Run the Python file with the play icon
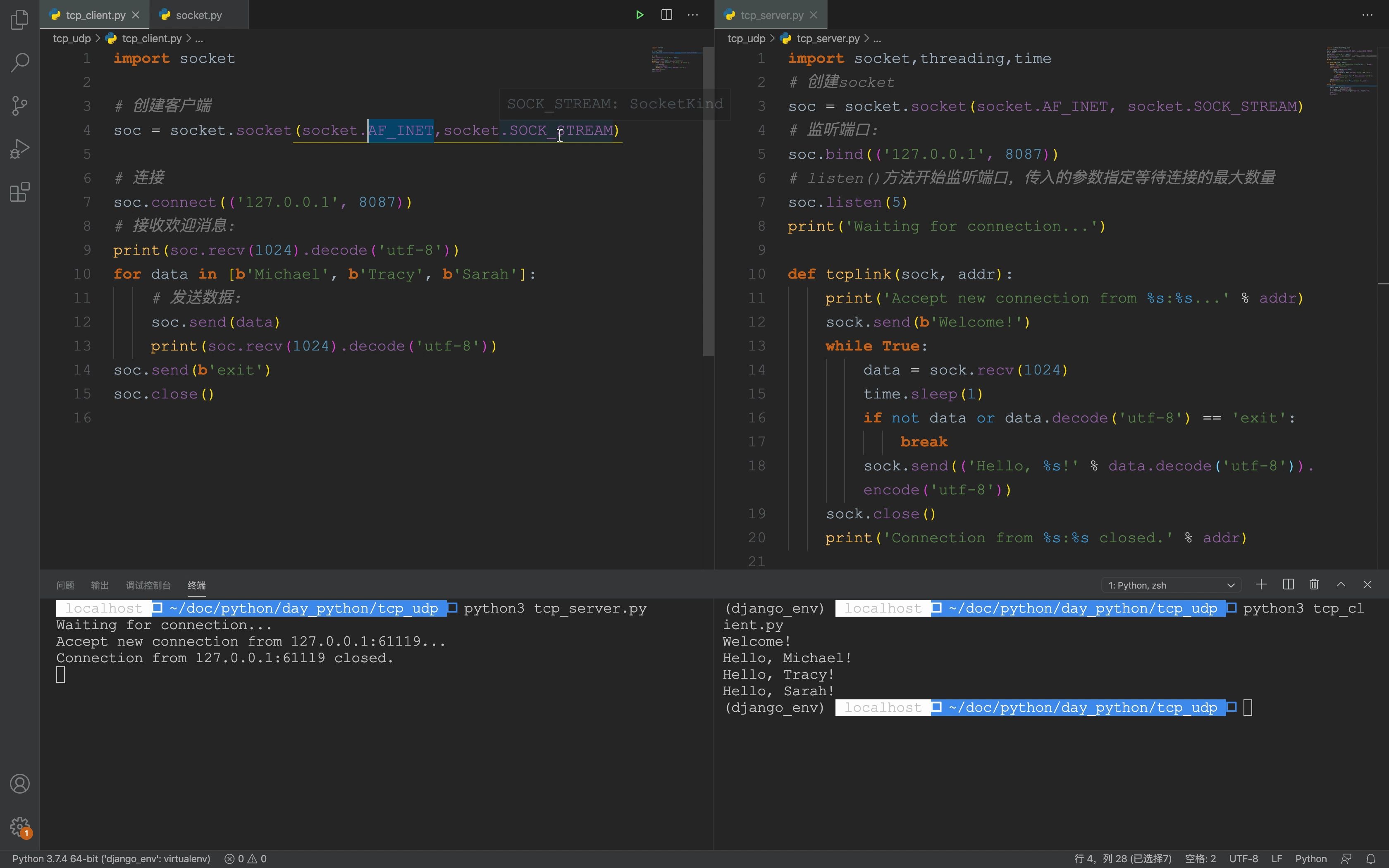Viewport: 1389px width, 868px height. 640,15
